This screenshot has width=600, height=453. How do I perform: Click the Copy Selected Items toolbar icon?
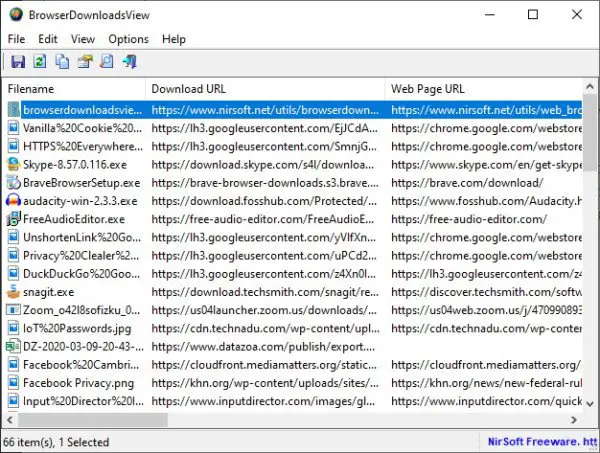pyautogui.click(x=62, y=62)
